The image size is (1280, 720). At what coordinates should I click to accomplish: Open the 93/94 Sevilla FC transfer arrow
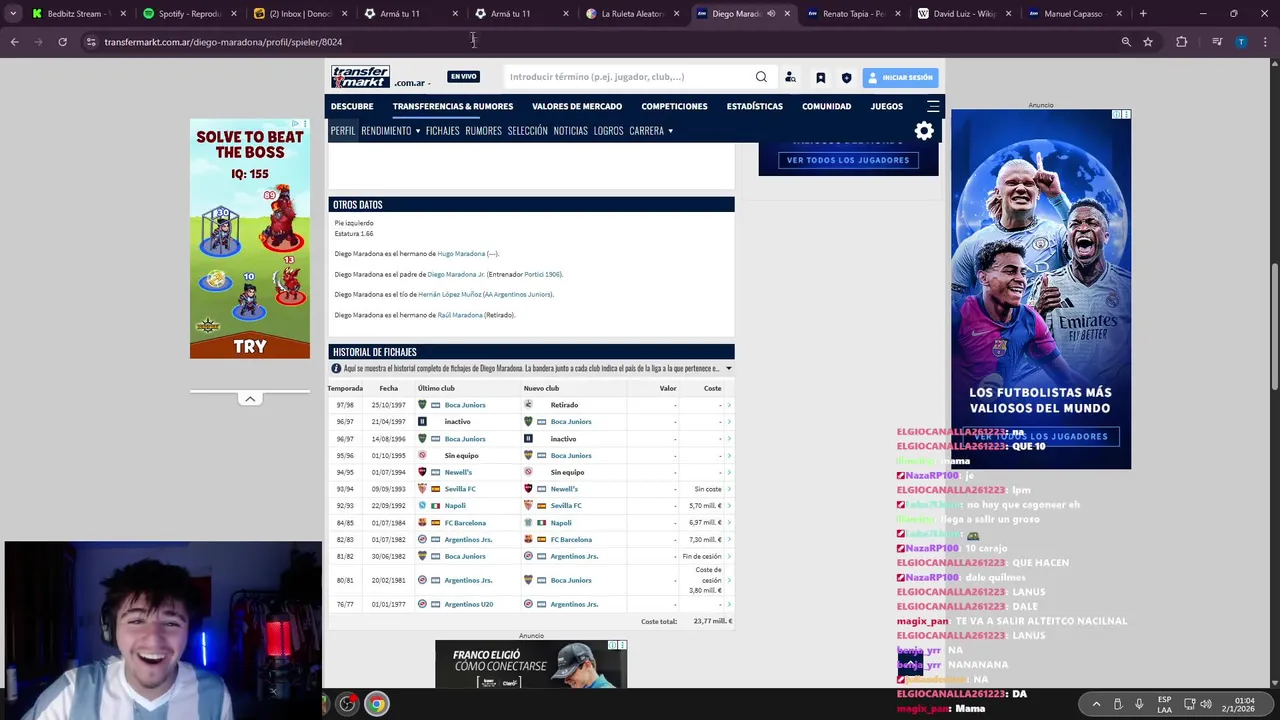pyautogui.click(x=729, y=489)
